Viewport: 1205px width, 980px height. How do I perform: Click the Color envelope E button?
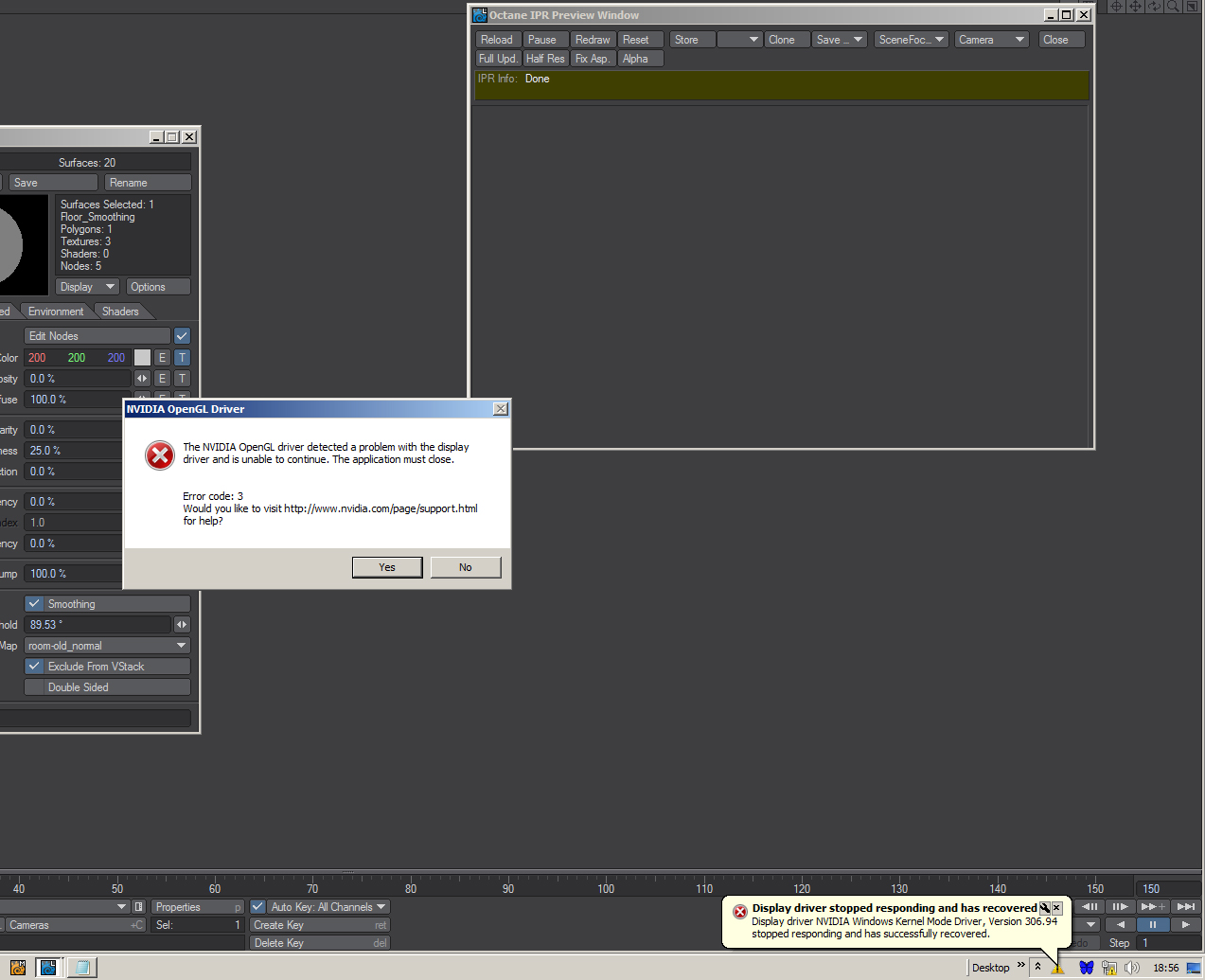pyautogui.click(x=163, y=358)
